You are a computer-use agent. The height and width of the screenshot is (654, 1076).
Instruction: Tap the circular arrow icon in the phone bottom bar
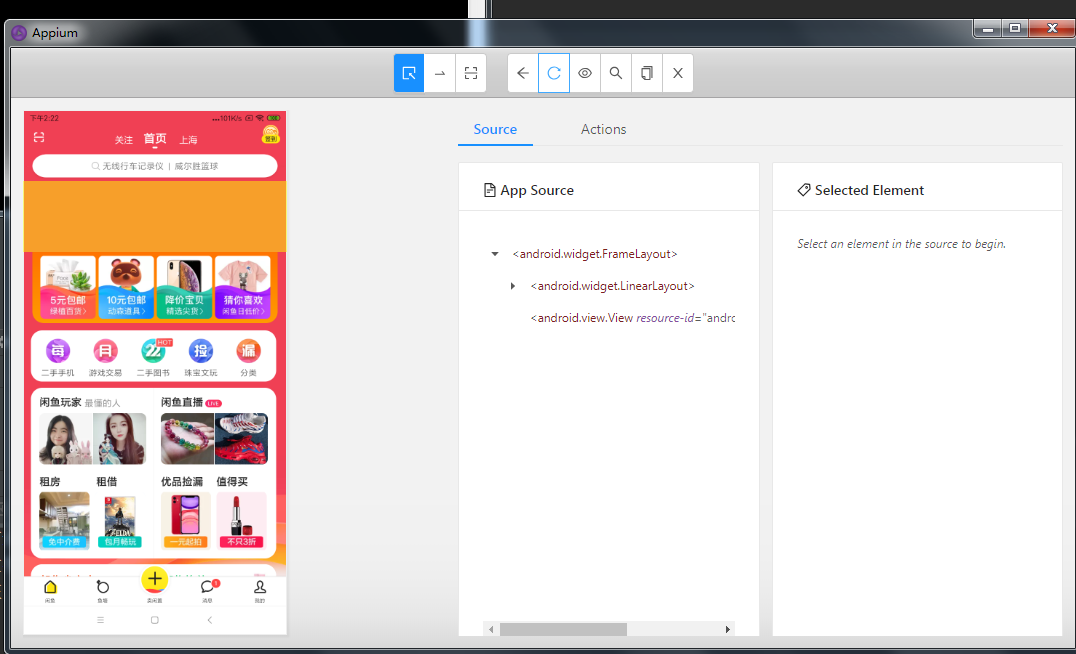point(102,587)
